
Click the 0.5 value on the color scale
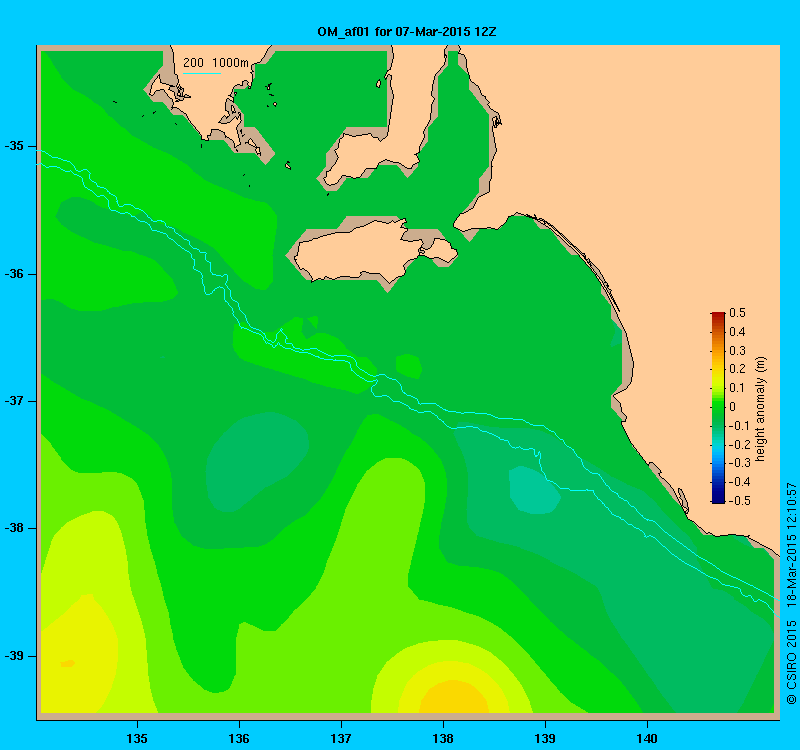[737, 313]
